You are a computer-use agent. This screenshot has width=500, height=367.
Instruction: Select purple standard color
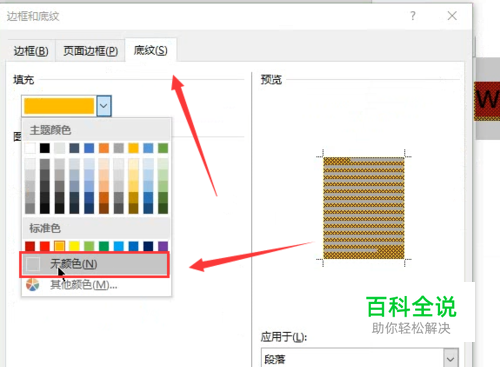pos(163,246)
